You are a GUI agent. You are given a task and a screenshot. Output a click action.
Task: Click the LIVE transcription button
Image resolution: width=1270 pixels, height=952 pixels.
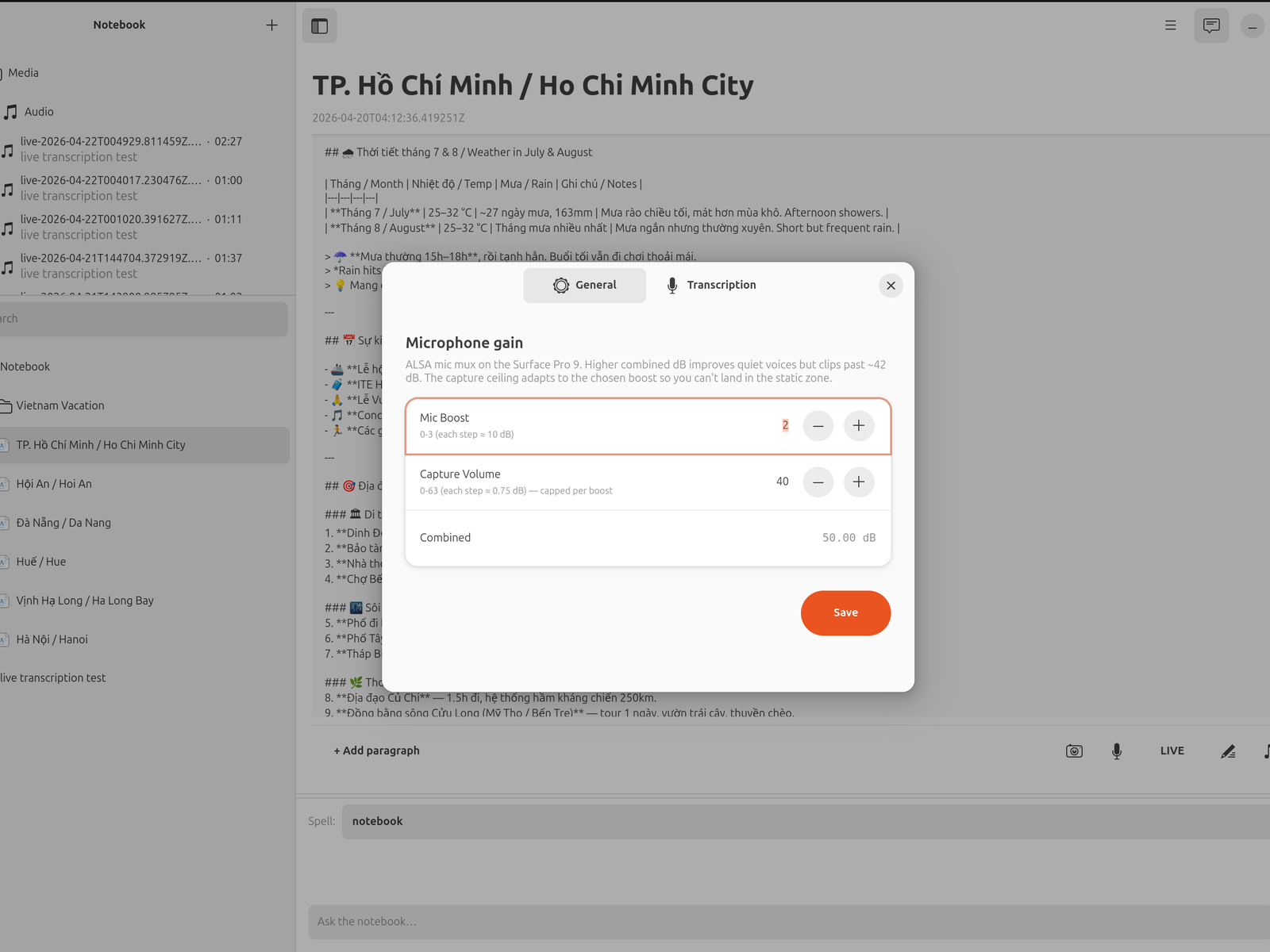click(x=1172, y=750)
